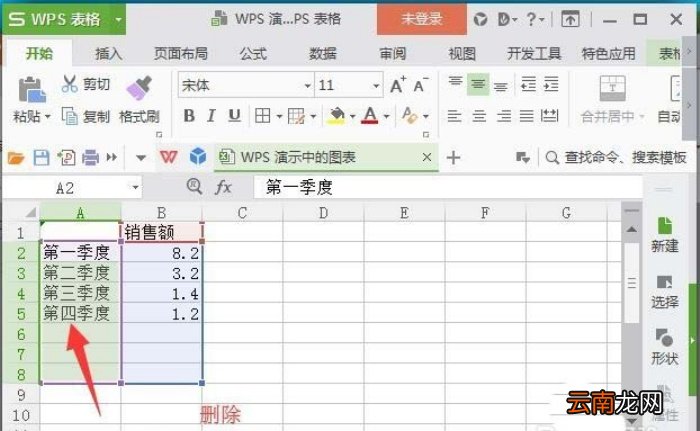Increase font size with A+ icon

point(398,85)
